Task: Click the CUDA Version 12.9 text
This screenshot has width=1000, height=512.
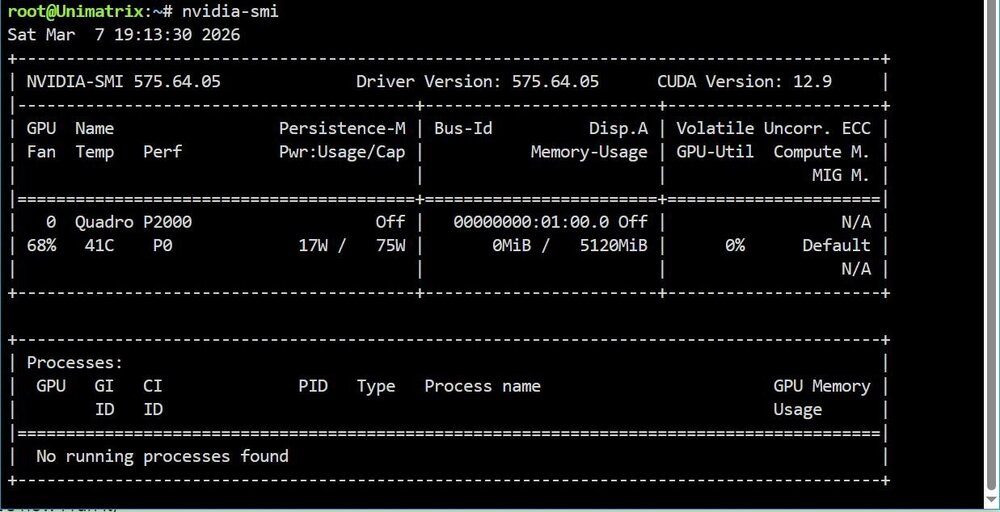Action: pyautogui.click(x=744, y=82)
